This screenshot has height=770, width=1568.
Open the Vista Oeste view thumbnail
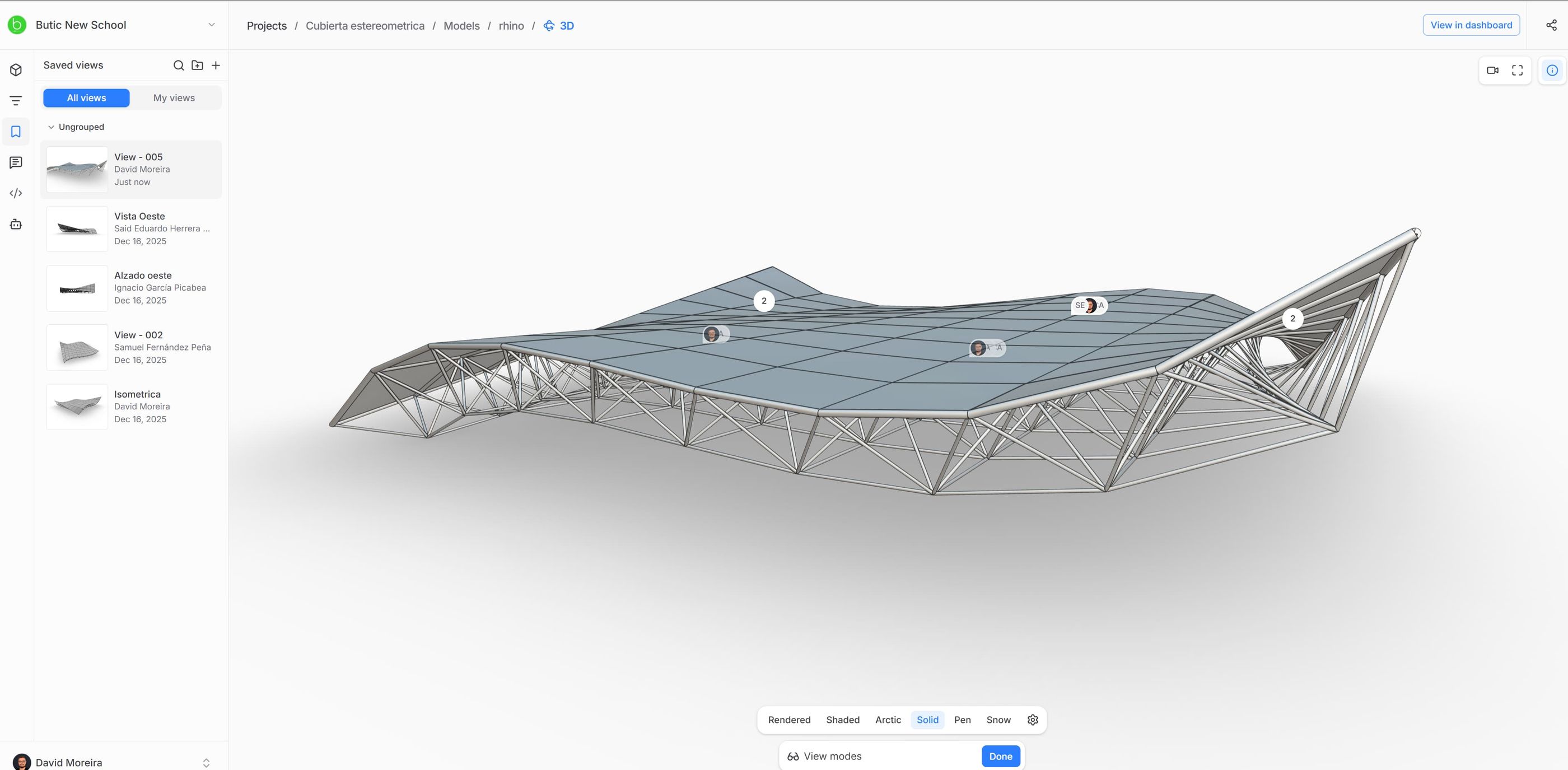coord(77,229)
